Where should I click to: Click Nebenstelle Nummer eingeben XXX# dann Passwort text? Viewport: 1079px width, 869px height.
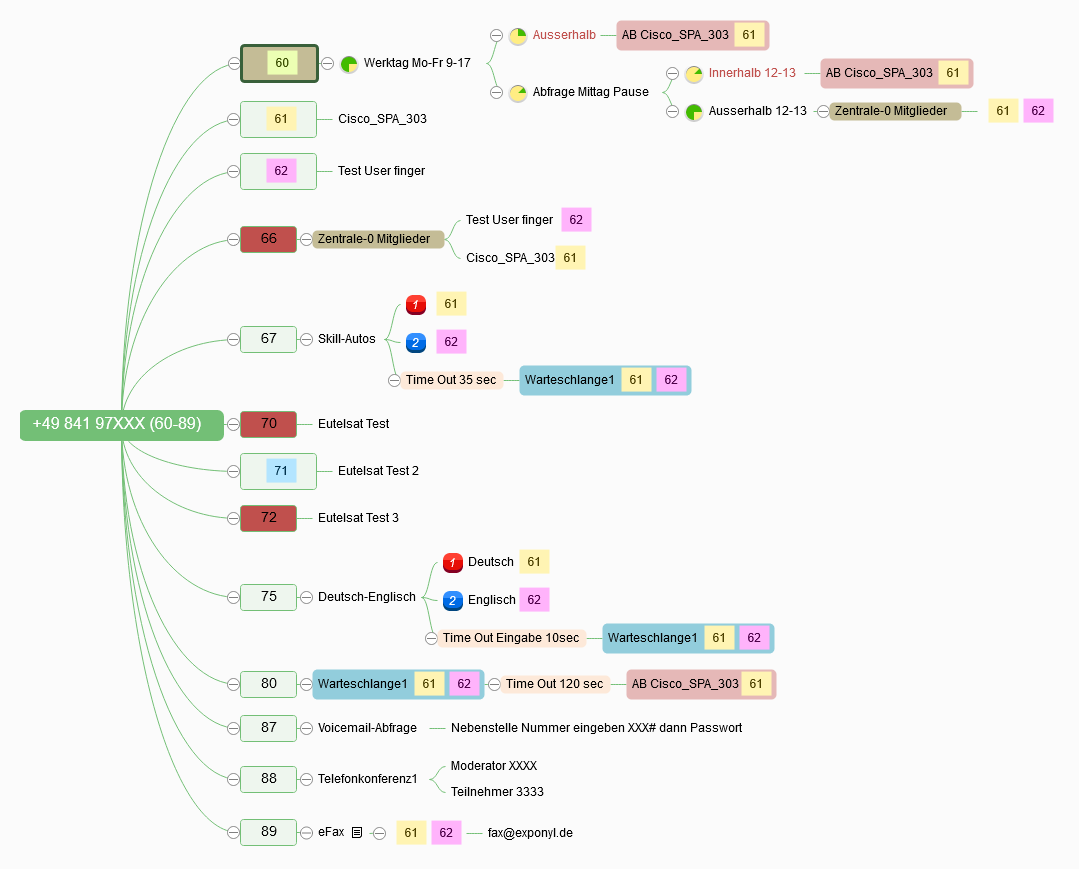point(596,728)
